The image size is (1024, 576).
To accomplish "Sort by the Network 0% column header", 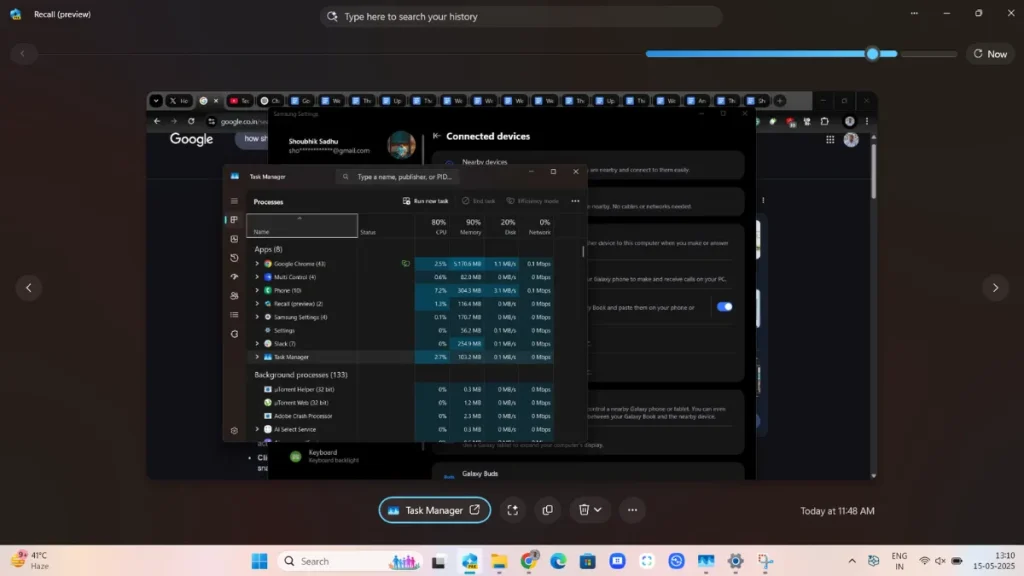I will pos(536,226).
